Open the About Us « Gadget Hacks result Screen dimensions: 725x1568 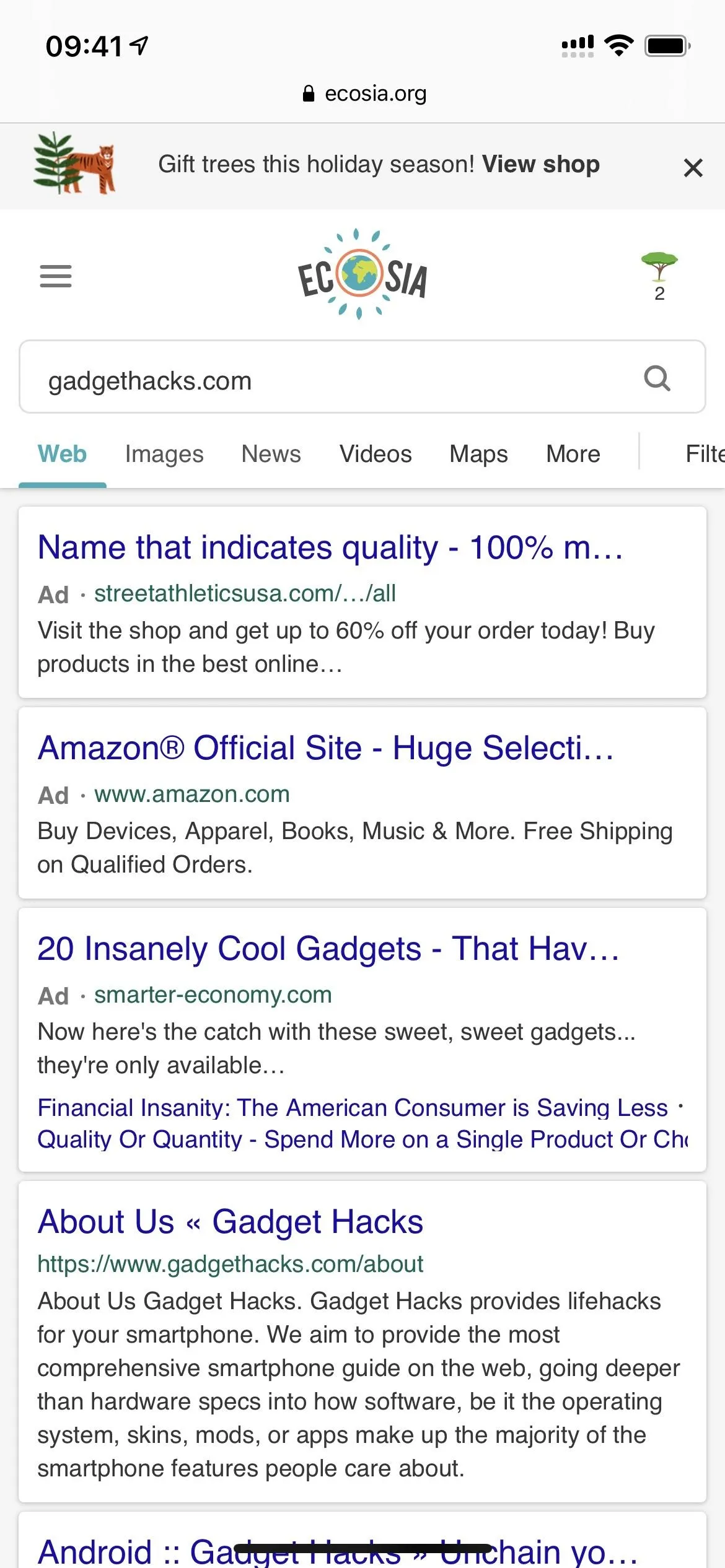tap(231, 1221)
